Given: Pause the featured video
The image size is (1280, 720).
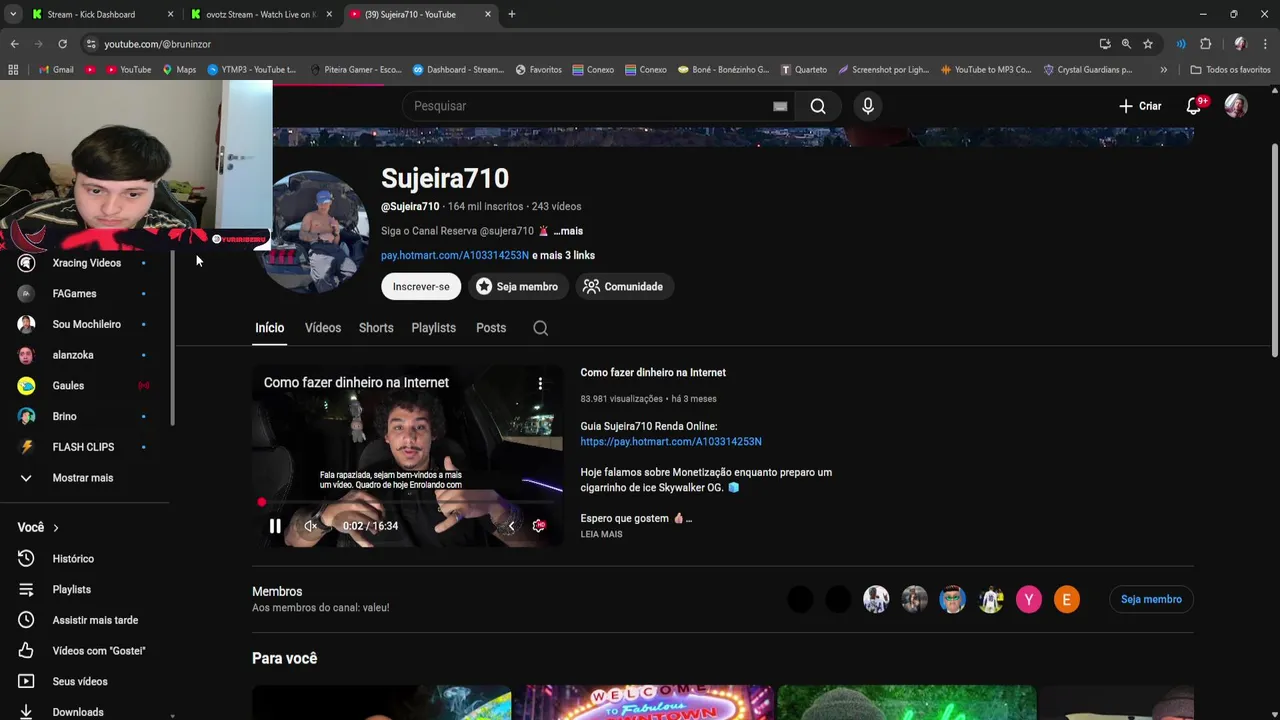Looking at the screenshot, I should pos(275,526).
